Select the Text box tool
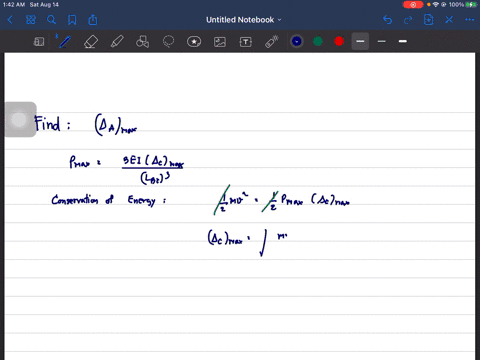 pos(246,42)
